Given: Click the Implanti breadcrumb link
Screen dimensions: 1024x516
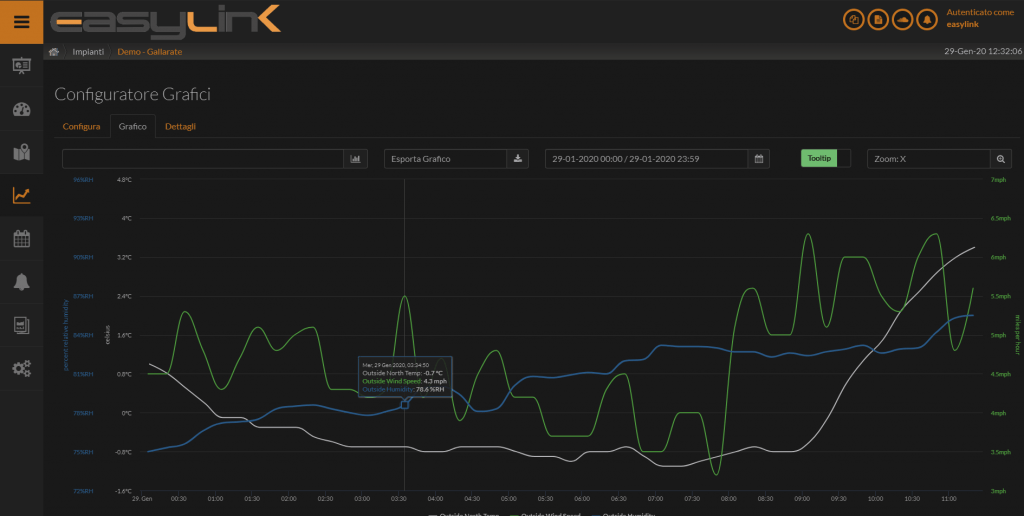Looking at the screenshot, I should (89, 51).
